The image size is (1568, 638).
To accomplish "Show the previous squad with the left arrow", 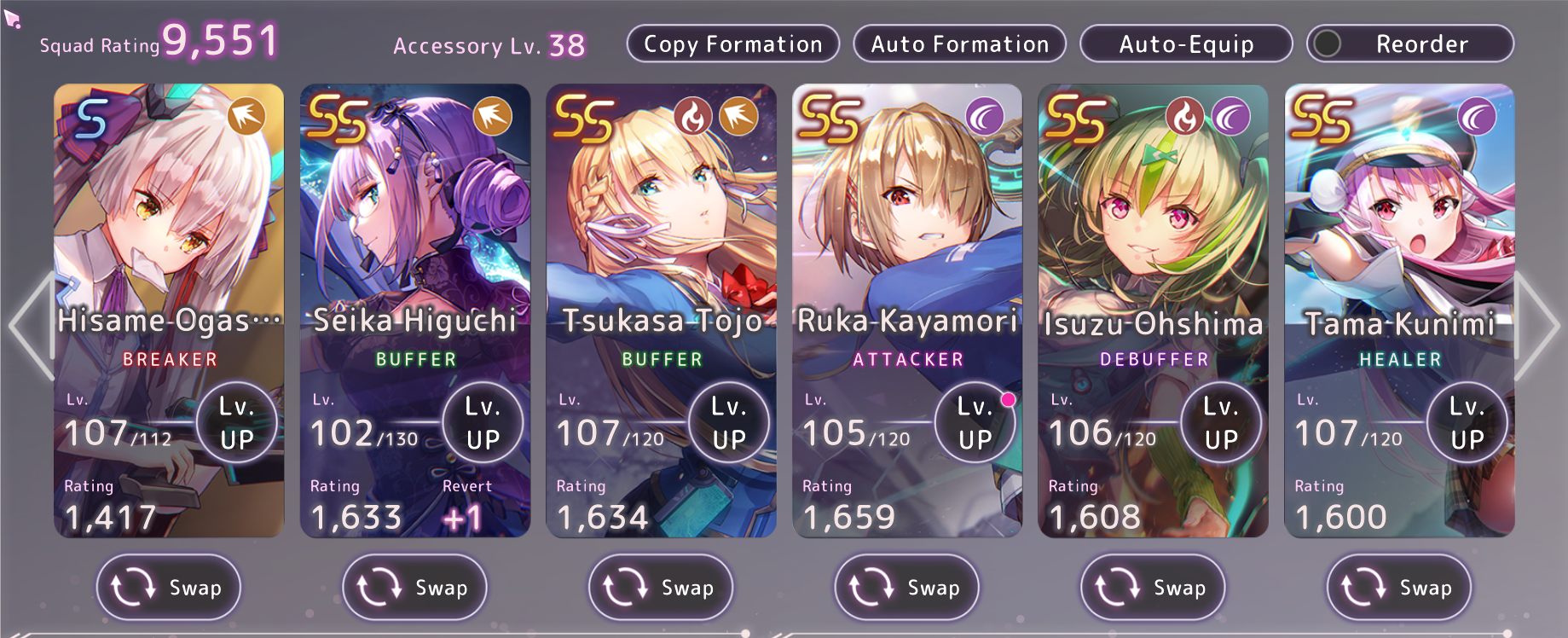I will (x=31, y=325).
